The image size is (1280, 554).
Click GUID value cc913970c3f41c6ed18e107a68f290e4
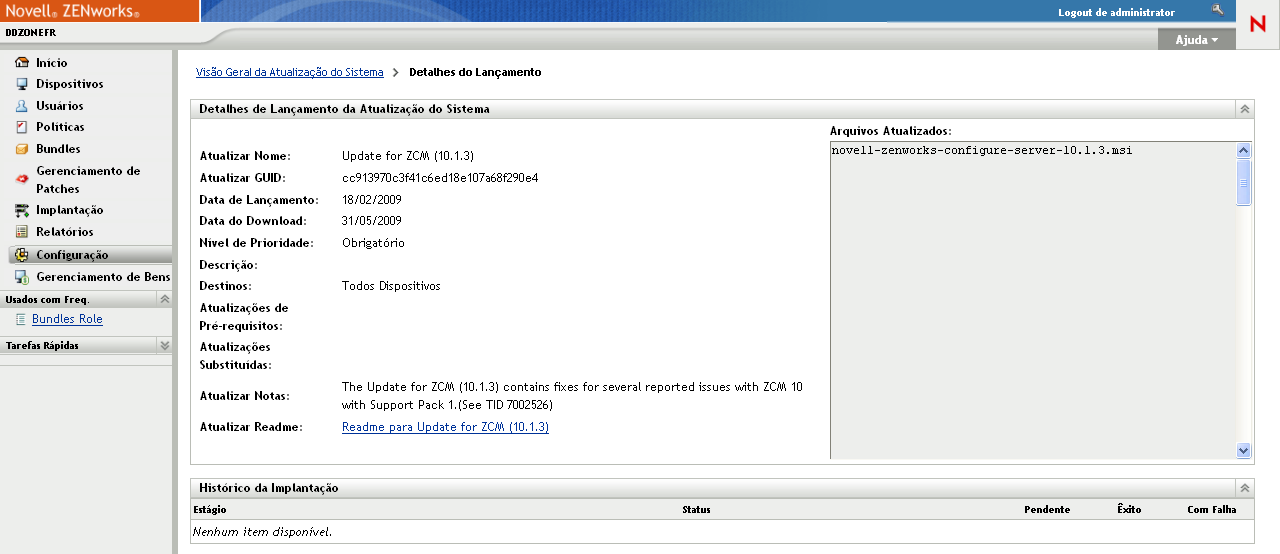click(x=440, y=178)
